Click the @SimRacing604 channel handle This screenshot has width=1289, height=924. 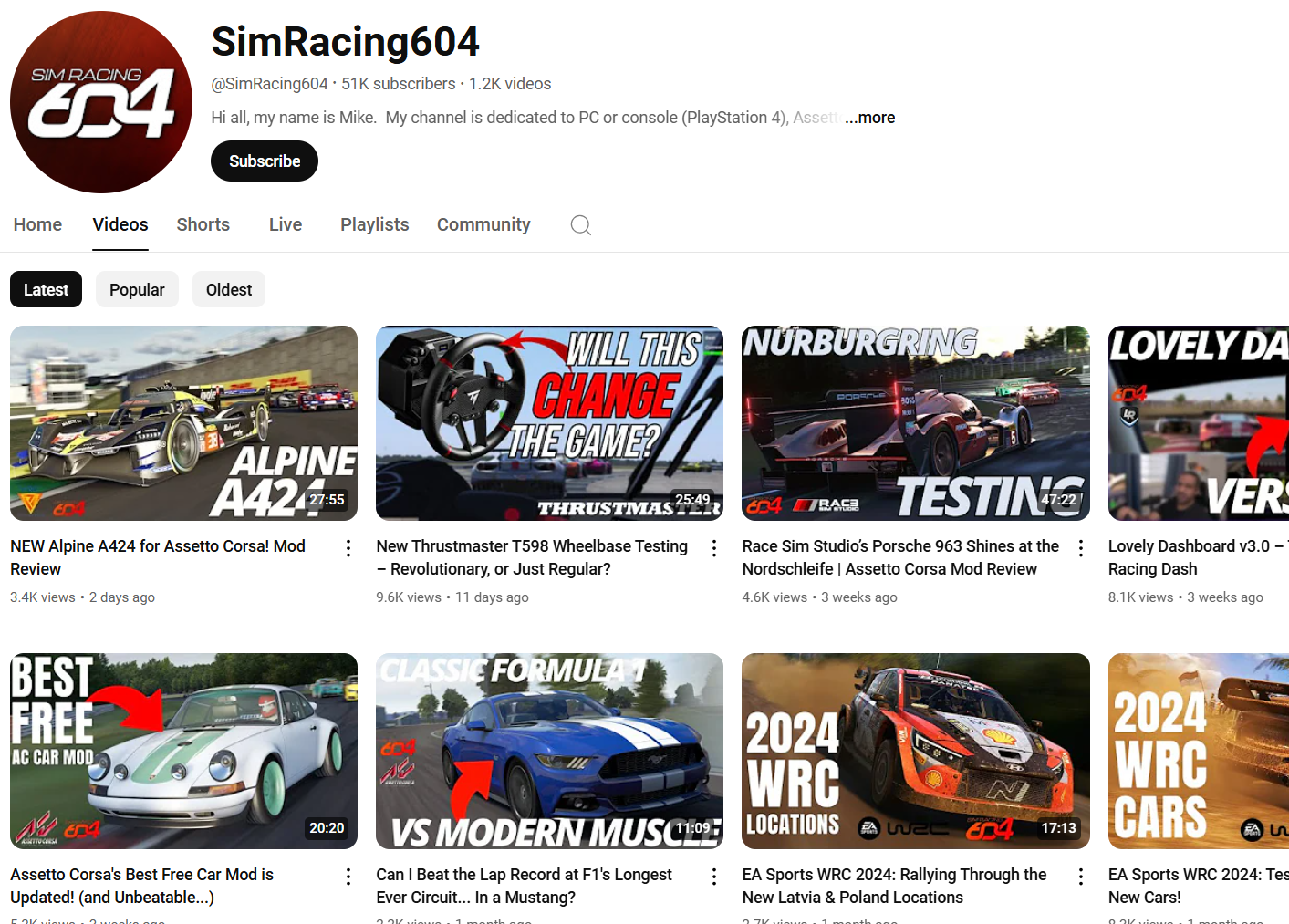pyautogui.click(x=269, y=84)
